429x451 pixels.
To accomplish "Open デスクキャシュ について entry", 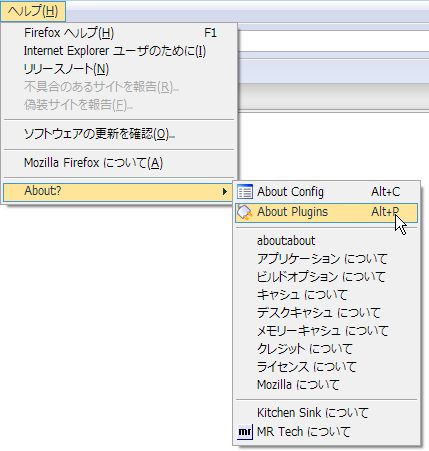I will pyautogui.click(x=326, y=313).
